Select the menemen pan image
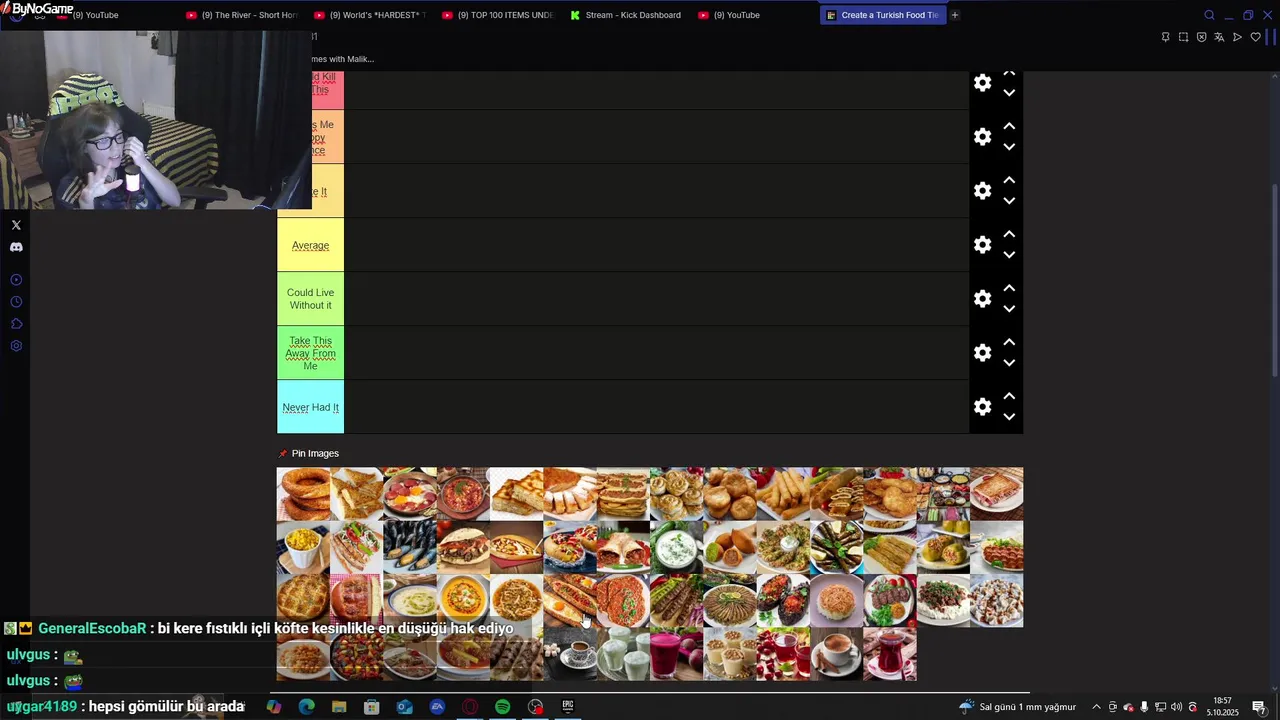 (463, 494)
